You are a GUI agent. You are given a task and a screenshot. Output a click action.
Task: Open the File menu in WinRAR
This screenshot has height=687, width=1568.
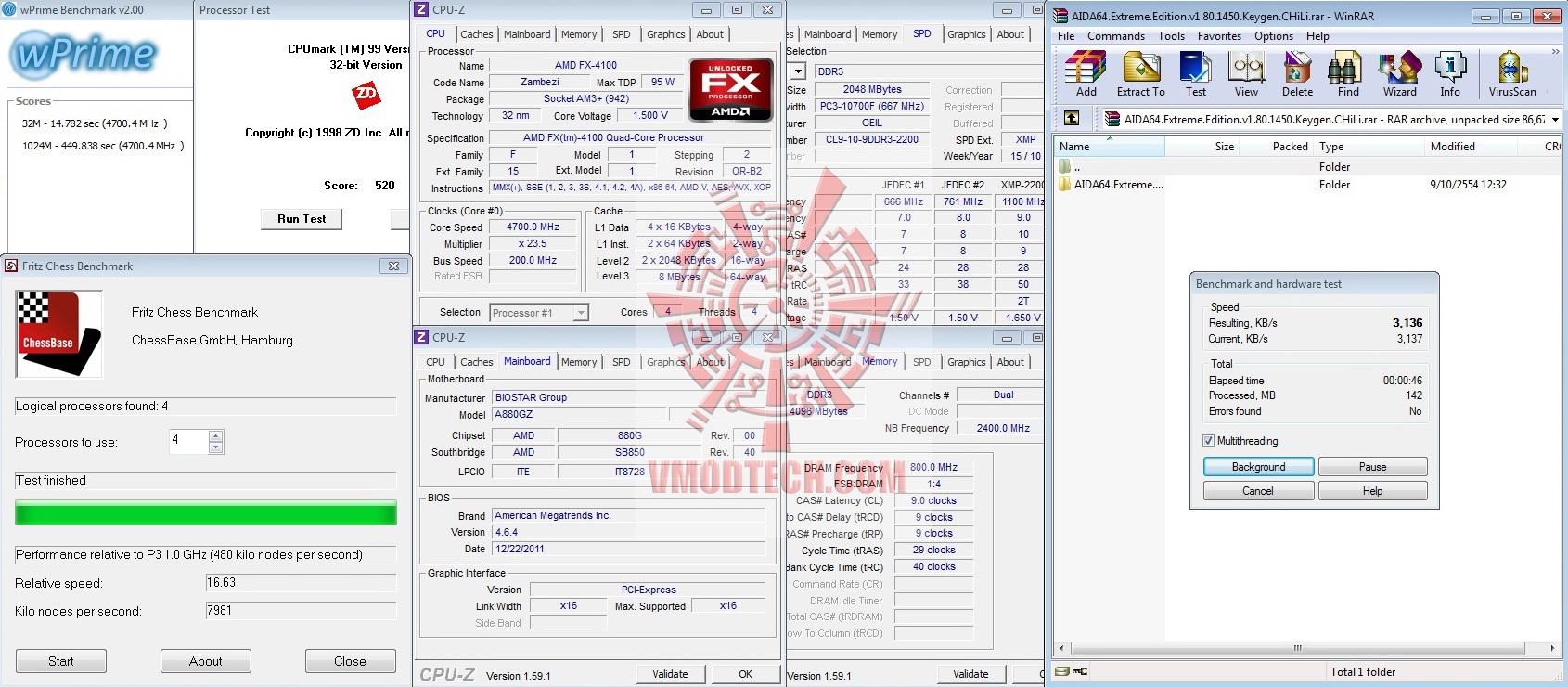click(x=1066, y=36)
